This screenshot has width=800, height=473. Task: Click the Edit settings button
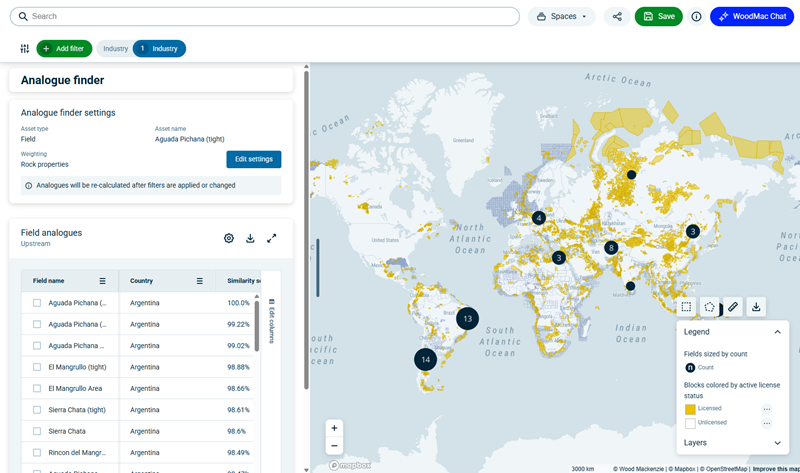click(253, 159)
